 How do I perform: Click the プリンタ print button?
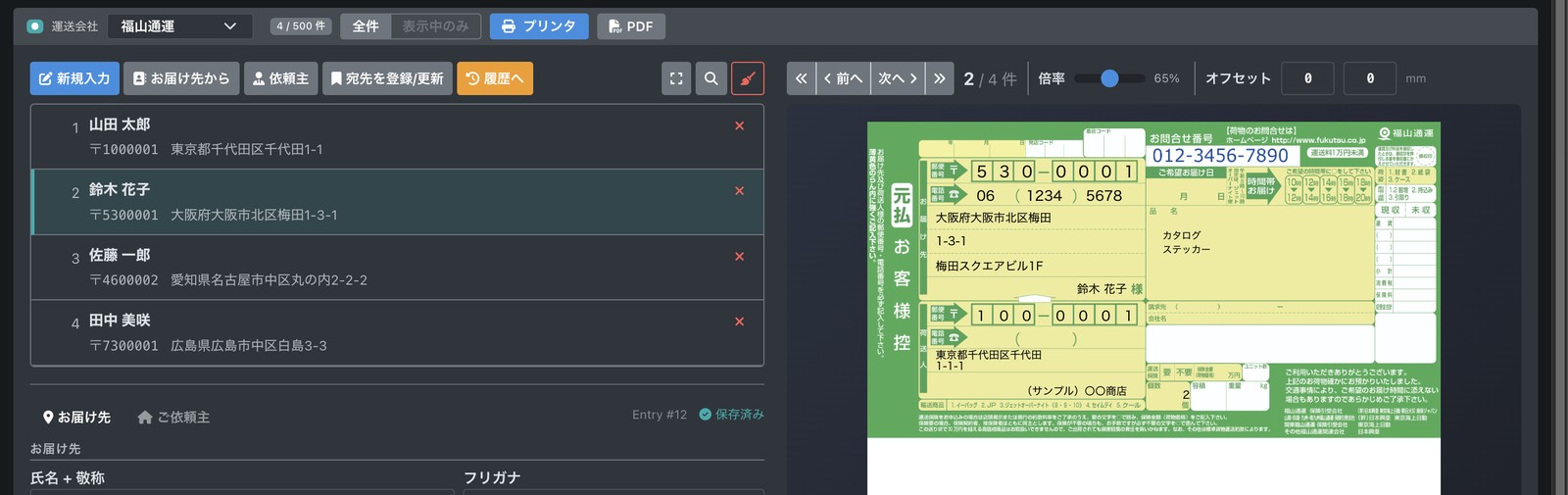(x=539, y=26)
